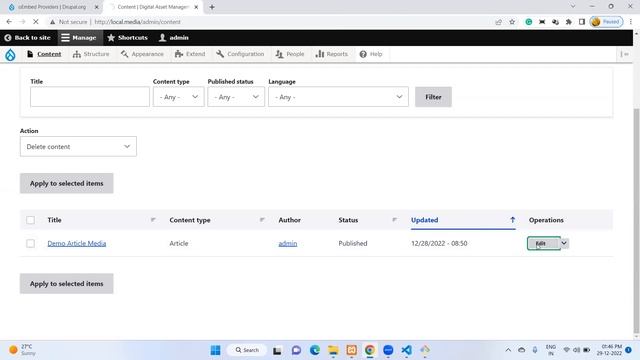Open Demo Article Media link
Image resolution: width=640 pixels, height=360 pixels.
[77, 243]
